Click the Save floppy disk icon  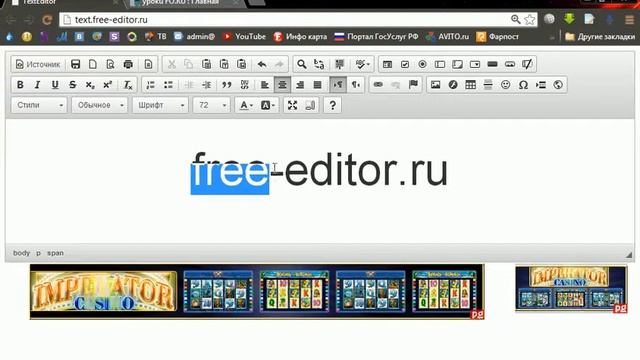click(x=76, y=64)
